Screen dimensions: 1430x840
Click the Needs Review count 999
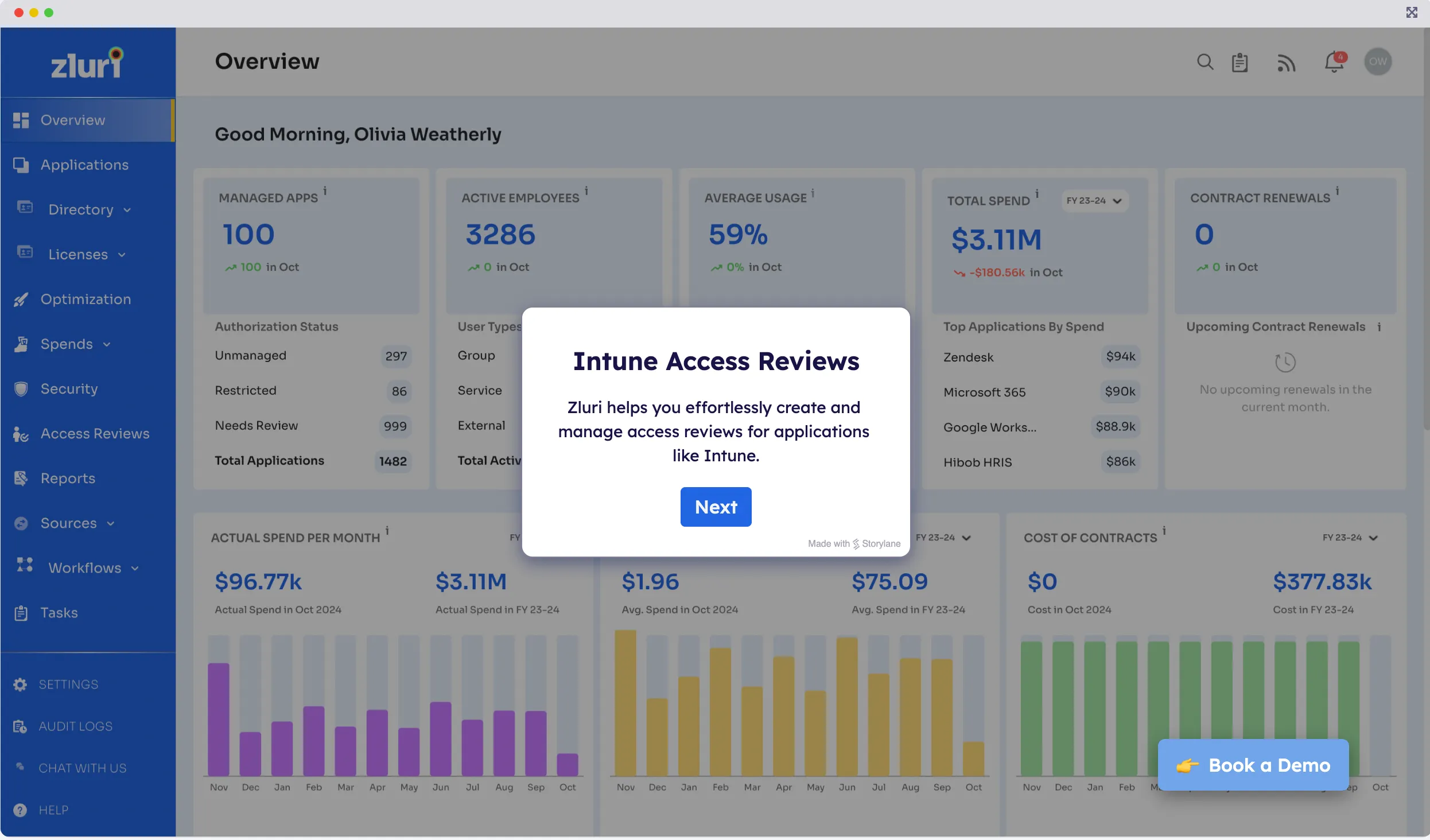(395, 426)
